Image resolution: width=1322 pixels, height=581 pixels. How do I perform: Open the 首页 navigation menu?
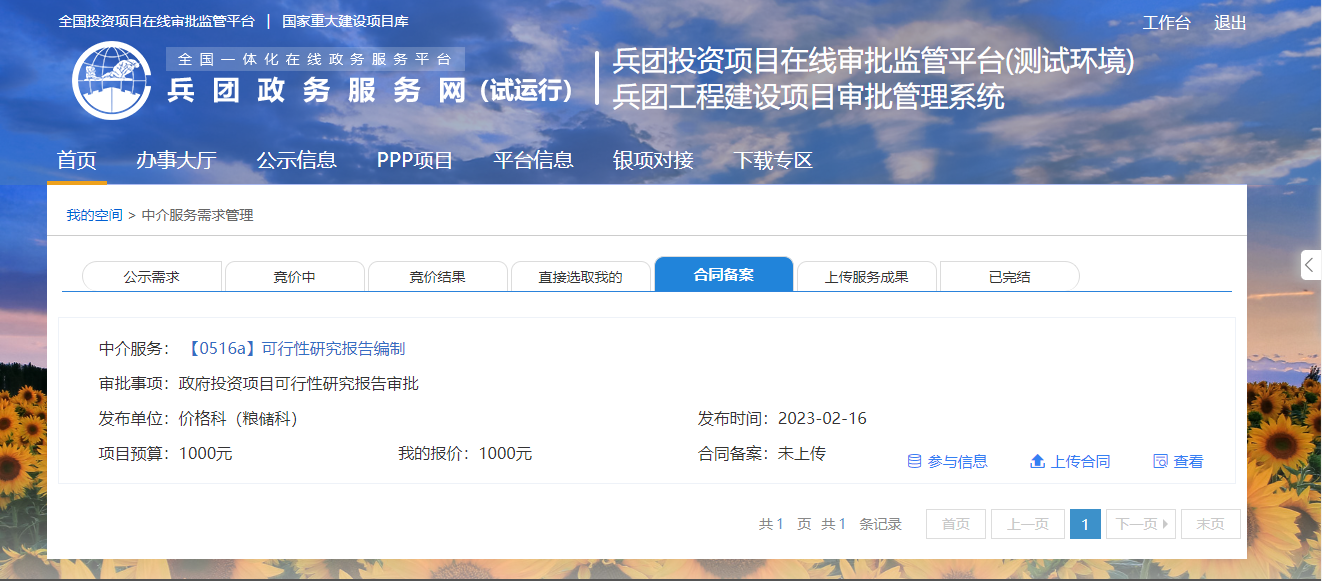tap(77, 160)
